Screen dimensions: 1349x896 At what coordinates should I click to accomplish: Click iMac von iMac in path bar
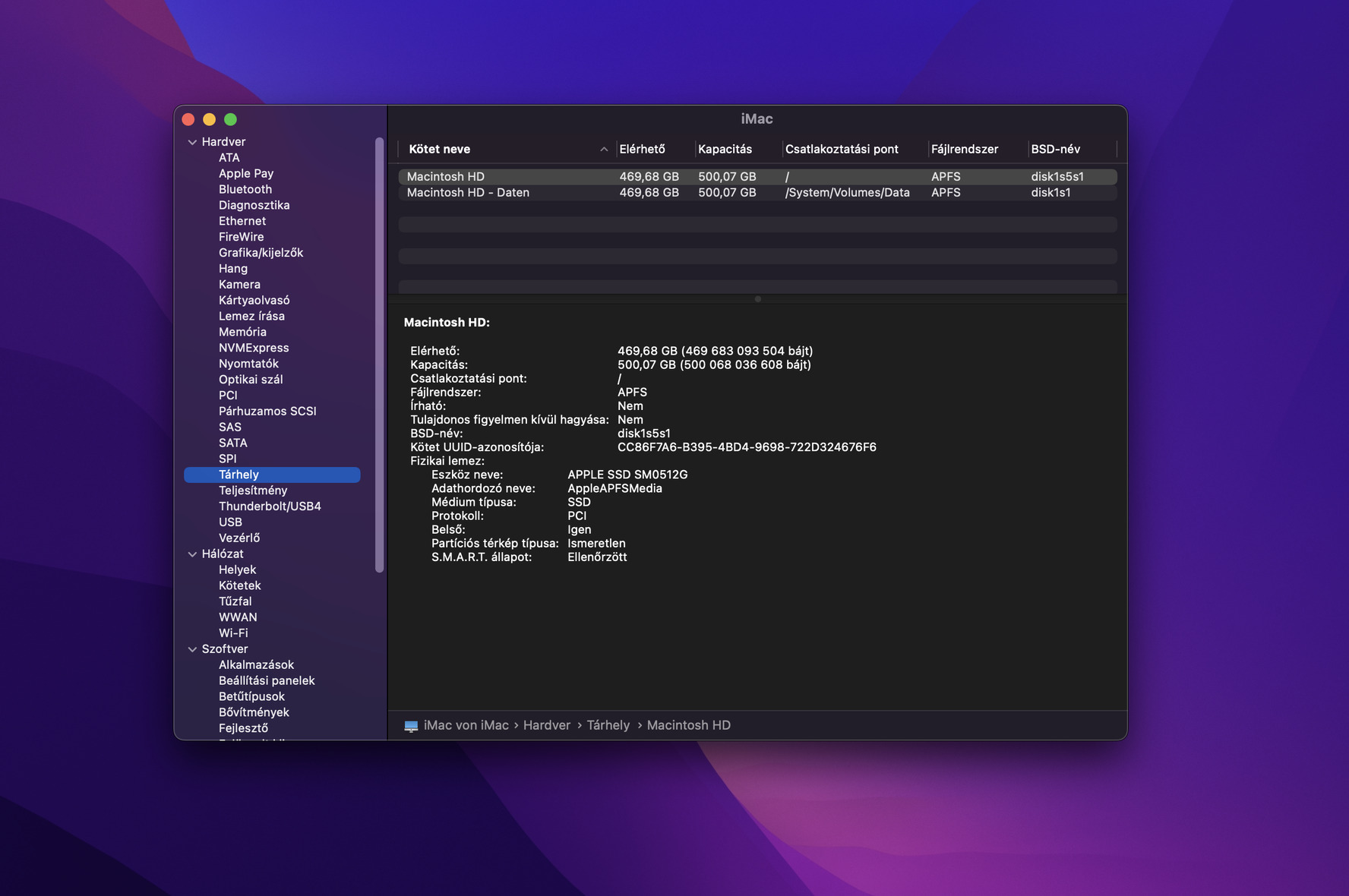(466, 726)
